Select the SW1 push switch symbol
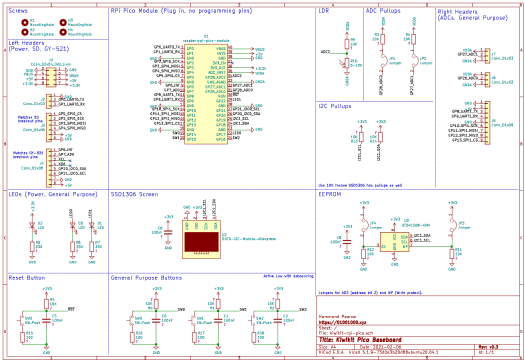Viewport: 525px width, 362px height. (193, 321)
